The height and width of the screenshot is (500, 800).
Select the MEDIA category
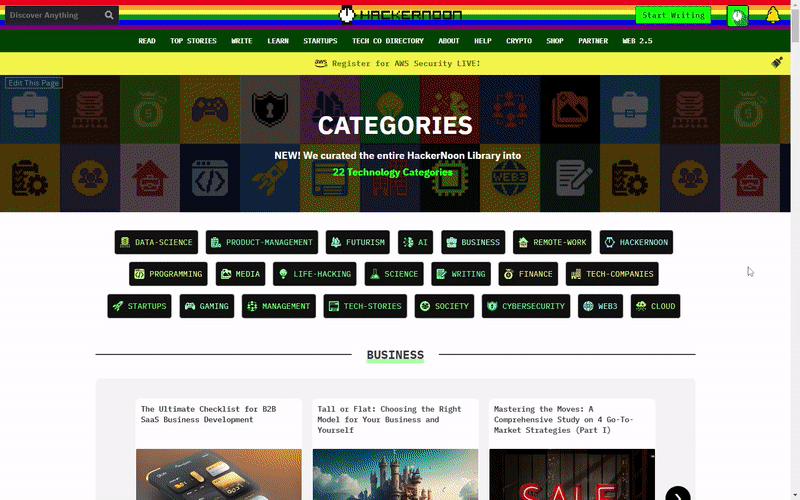pyautogui.click(x=240, y=274)
